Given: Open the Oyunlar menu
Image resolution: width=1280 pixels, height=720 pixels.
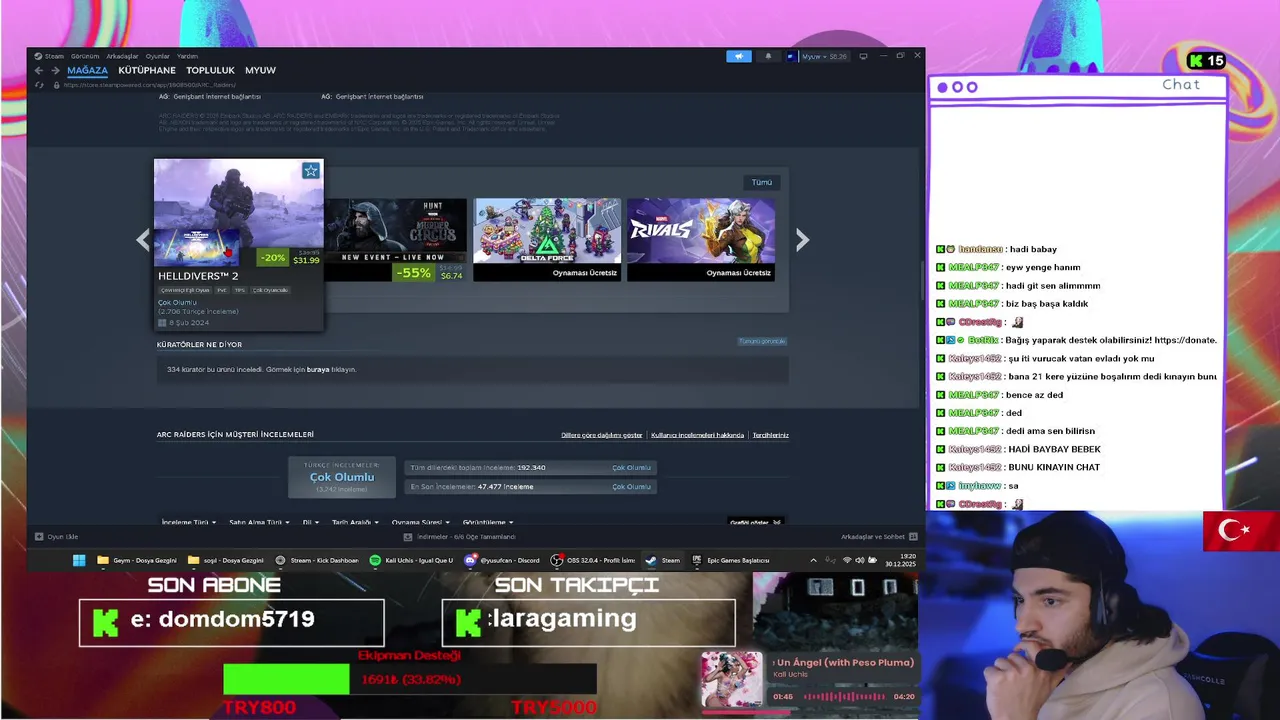Looking at the screenshot, I should tap(158, 56).
